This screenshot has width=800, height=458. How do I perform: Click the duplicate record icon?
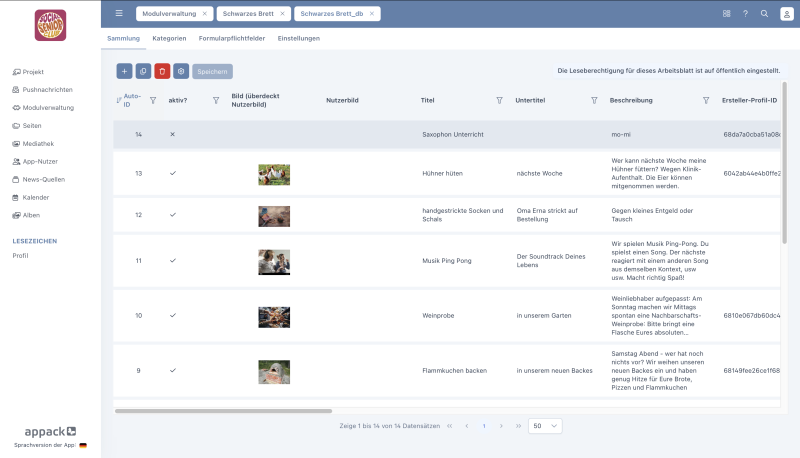pos(143,71)
